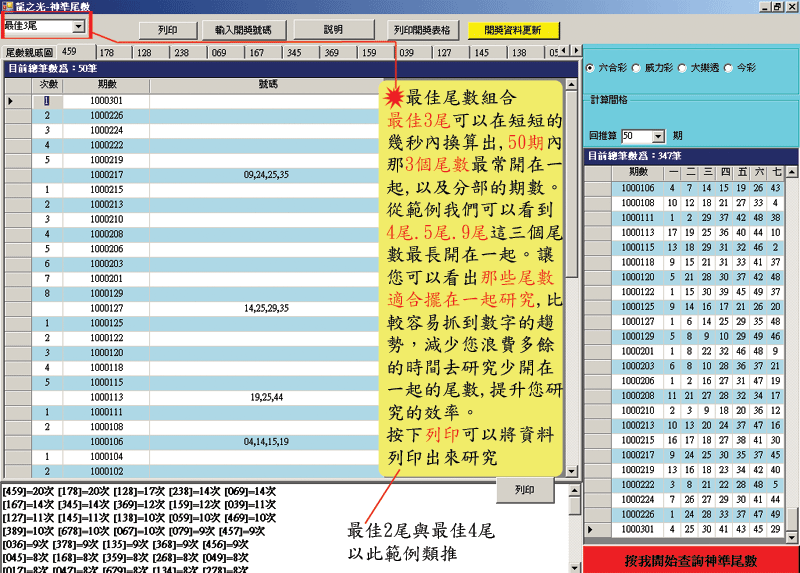Click period 1000224 in the right draw table

pyautogui.click(x=638, y=499)
